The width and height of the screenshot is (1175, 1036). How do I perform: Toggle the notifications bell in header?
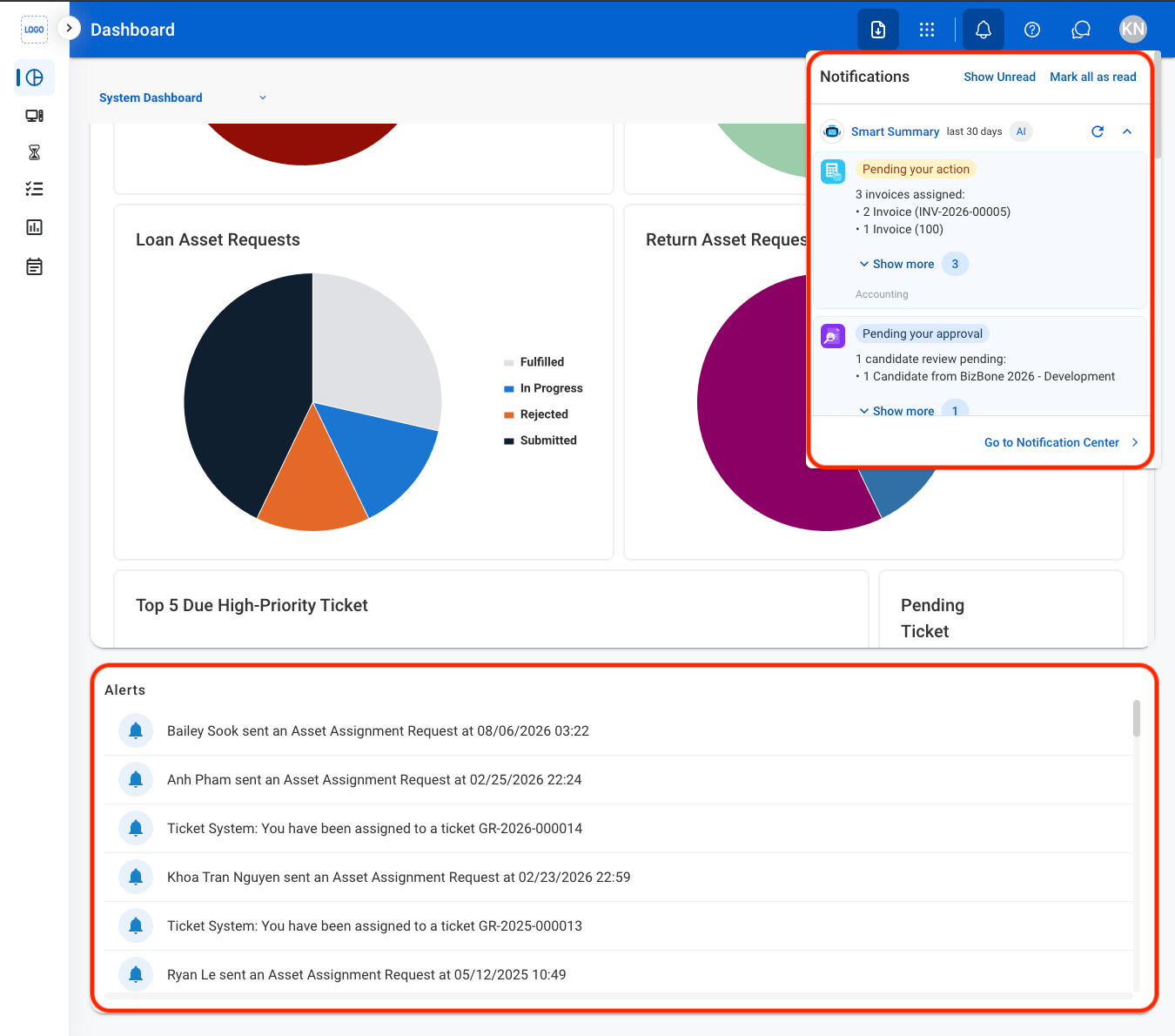tap(984, 30)
